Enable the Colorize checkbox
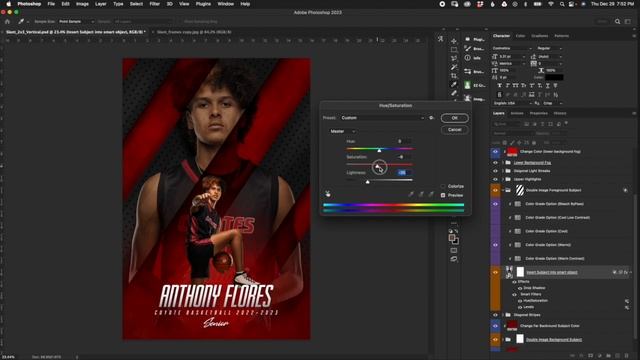The image size is (640, 360). [443, 186]
